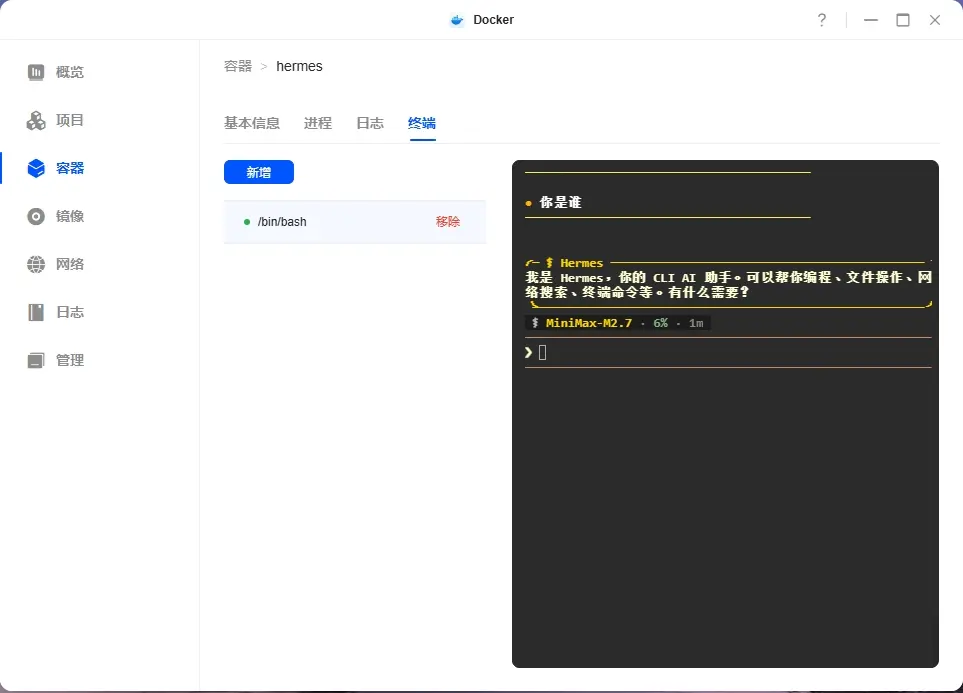963x693 pixels.
Task: View container logs via 日志 tab
Action: point(369,123)
